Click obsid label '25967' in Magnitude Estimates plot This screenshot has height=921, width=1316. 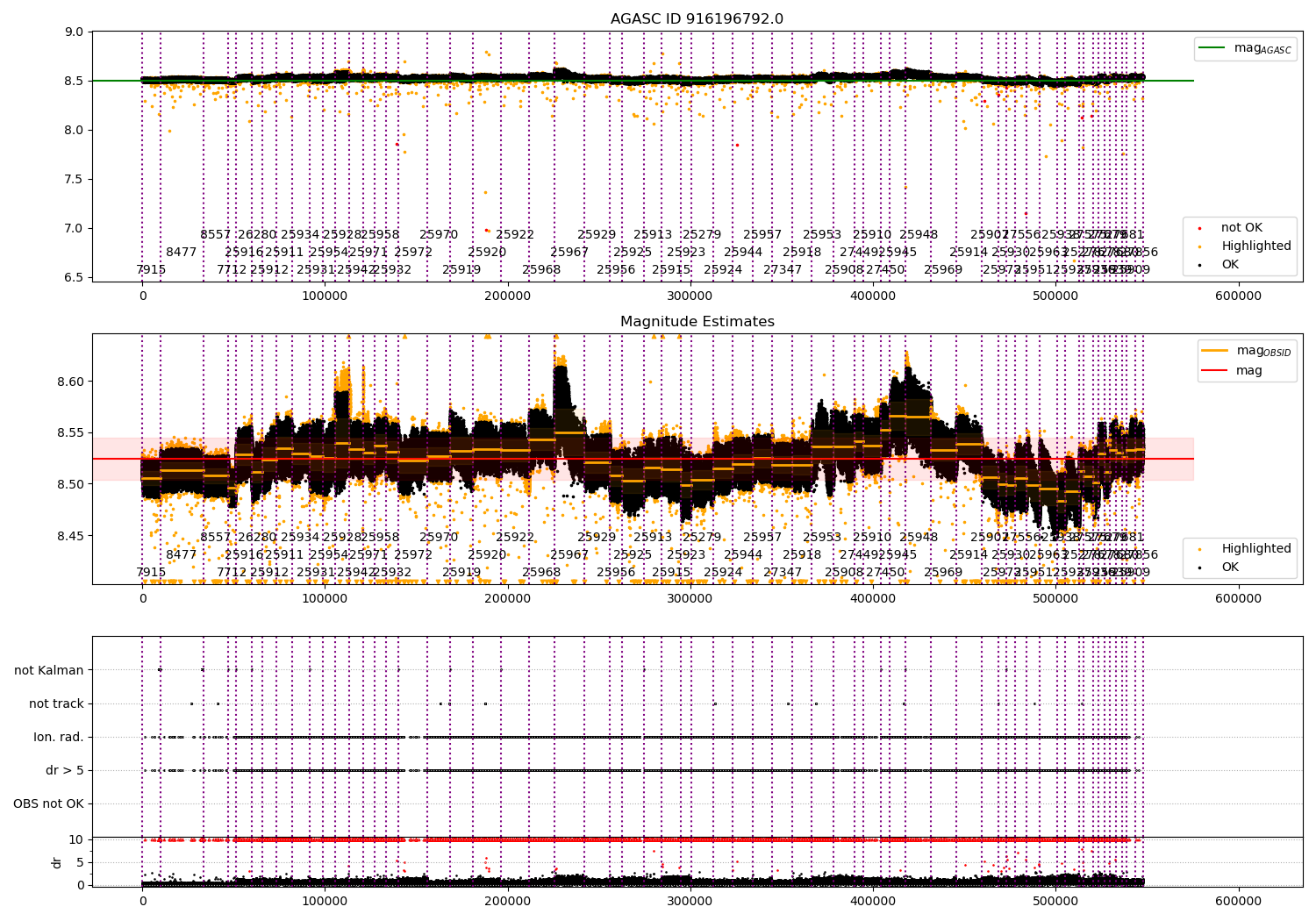coord(569,555)
